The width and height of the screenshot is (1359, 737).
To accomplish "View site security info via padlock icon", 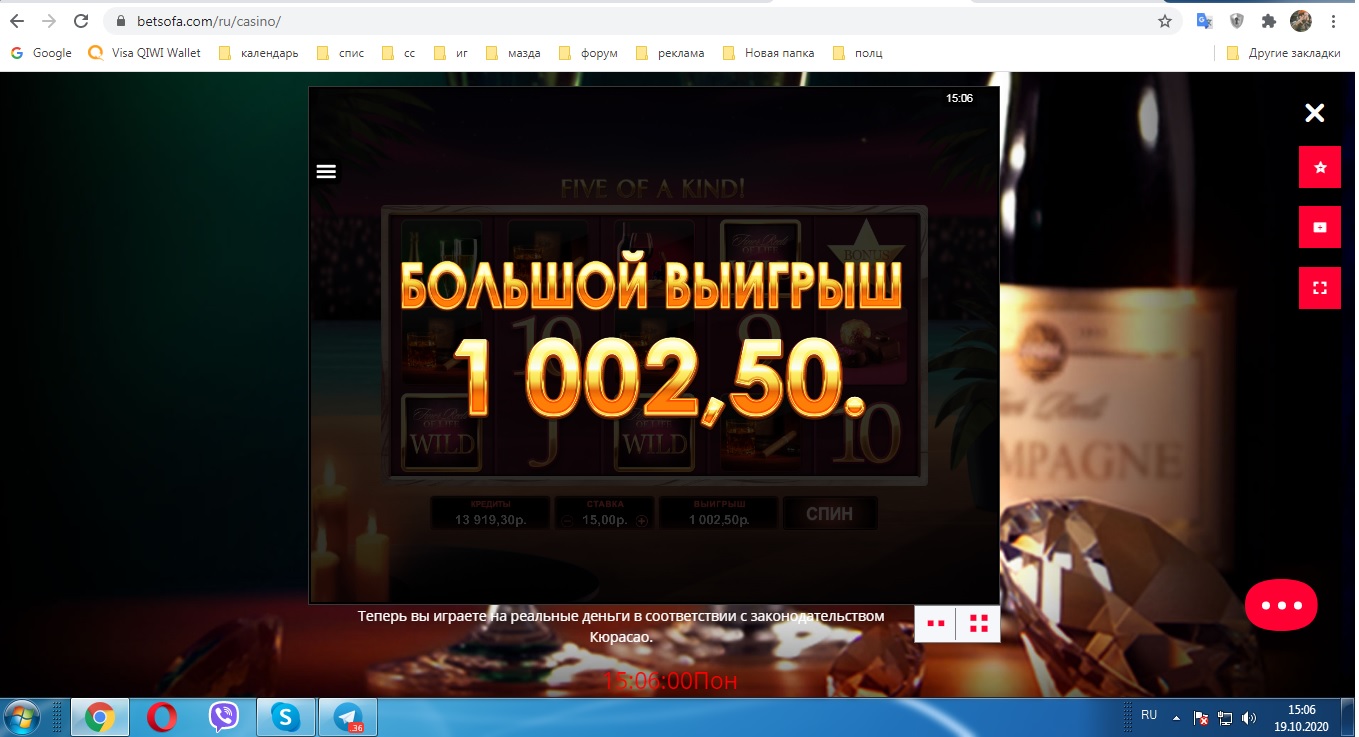I will (122, 21).
